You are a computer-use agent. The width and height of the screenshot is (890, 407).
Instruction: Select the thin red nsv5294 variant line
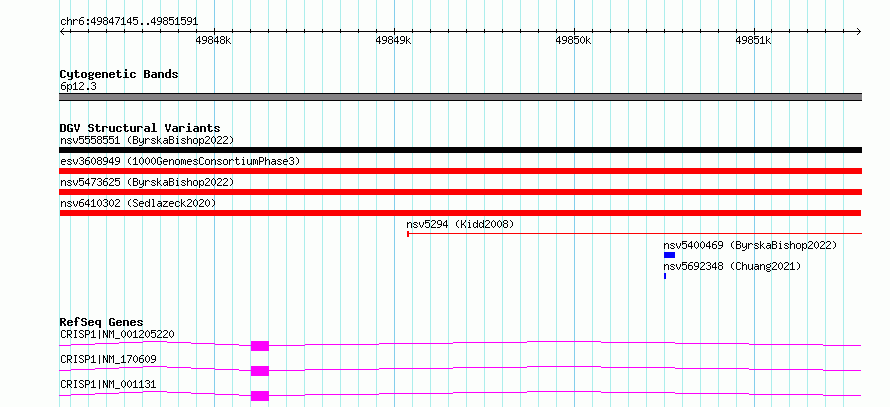click(635, 234)
